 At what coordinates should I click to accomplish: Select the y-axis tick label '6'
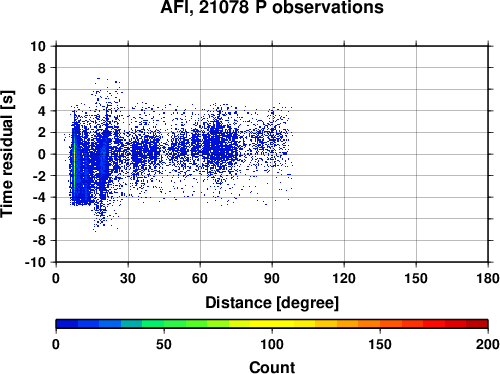pos(42,89)
